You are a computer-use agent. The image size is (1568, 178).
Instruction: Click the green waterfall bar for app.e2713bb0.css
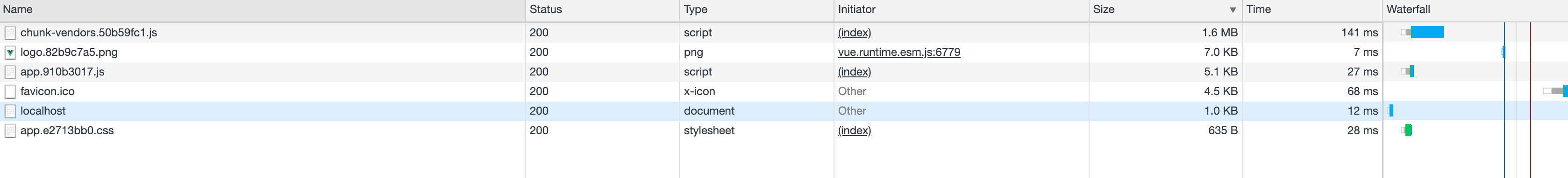pyautogui.click(x=1409, y=130)
